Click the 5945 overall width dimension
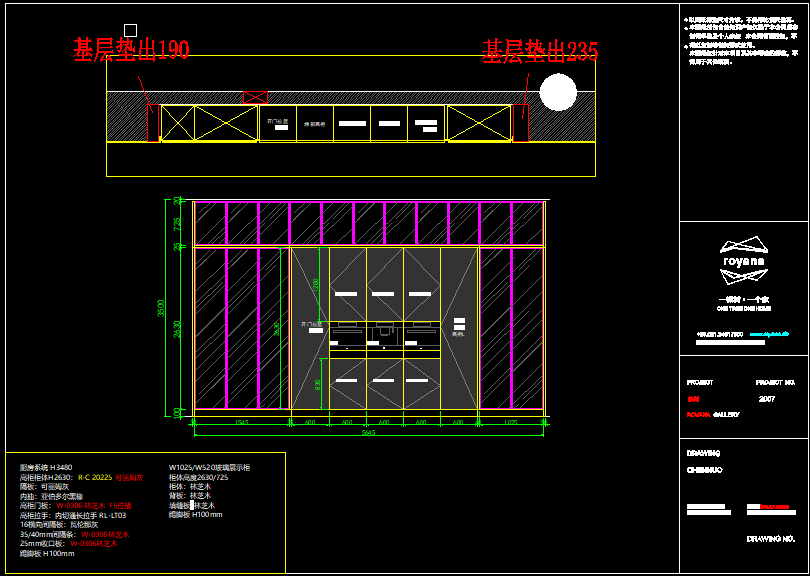Screen dimensions: 810x576 pyautogui.click(x=368, y=433)
